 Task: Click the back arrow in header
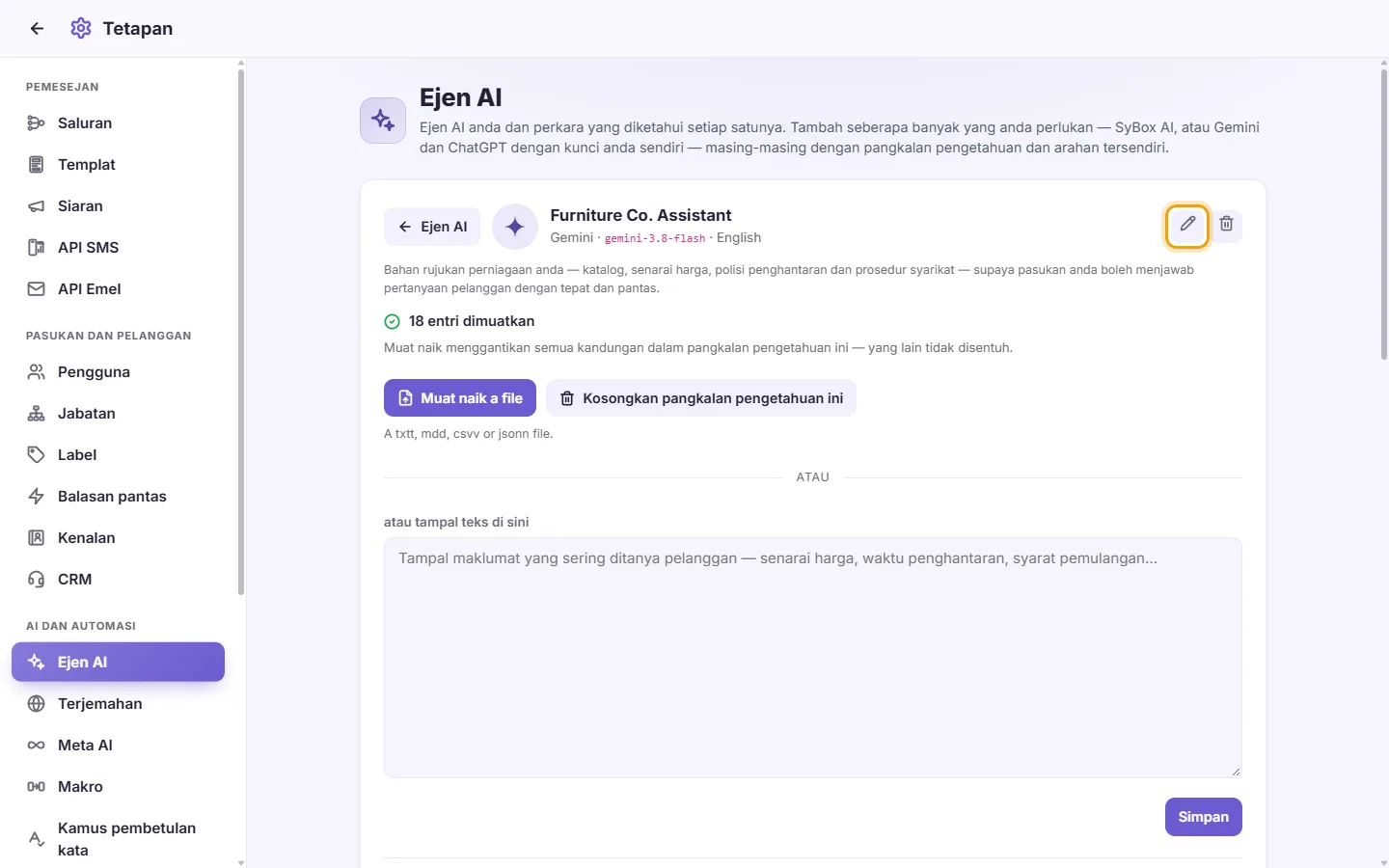click(x=37, y=29)
